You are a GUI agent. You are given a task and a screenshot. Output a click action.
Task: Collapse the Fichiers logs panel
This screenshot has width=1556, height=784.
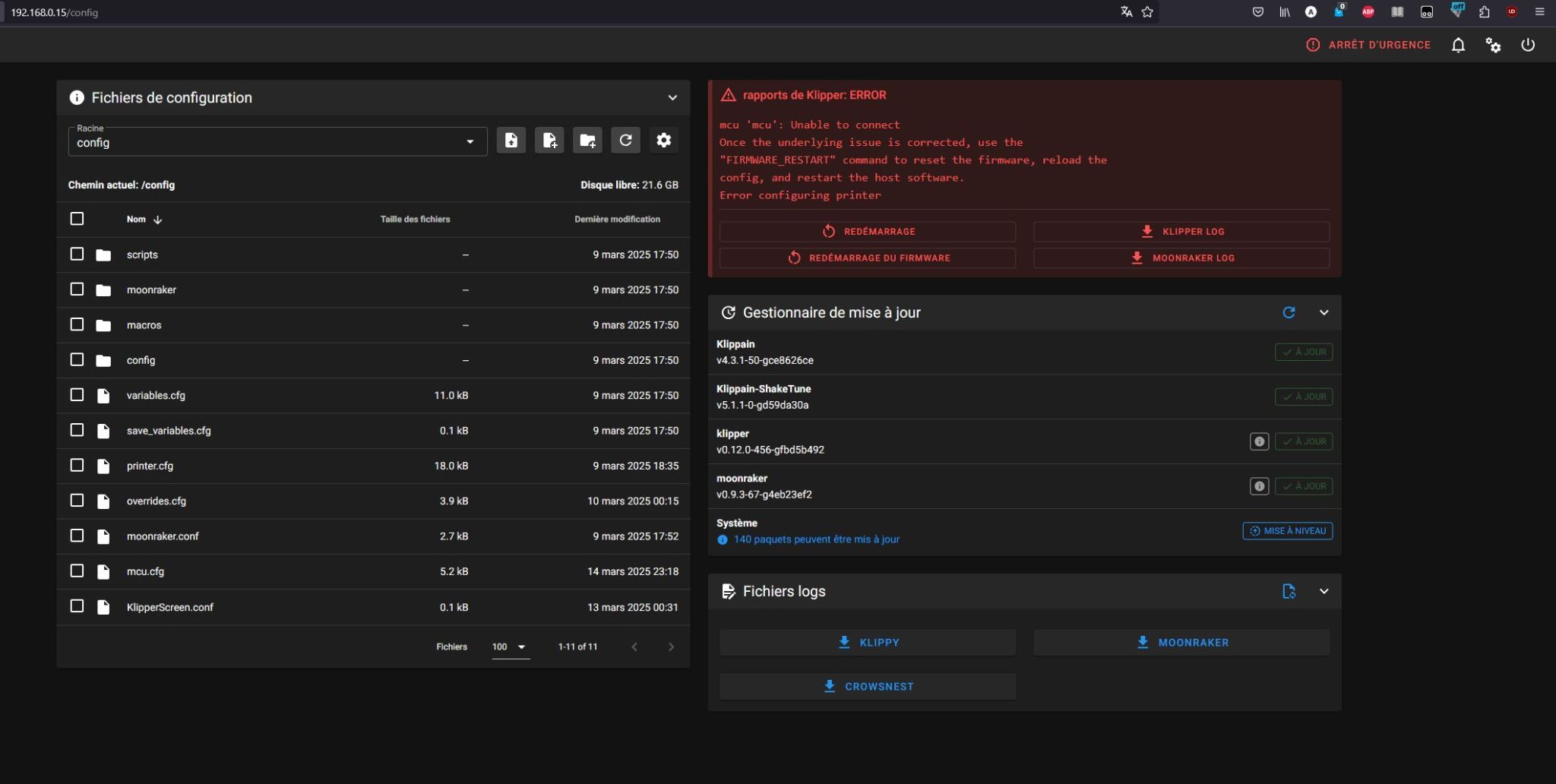1324,591
